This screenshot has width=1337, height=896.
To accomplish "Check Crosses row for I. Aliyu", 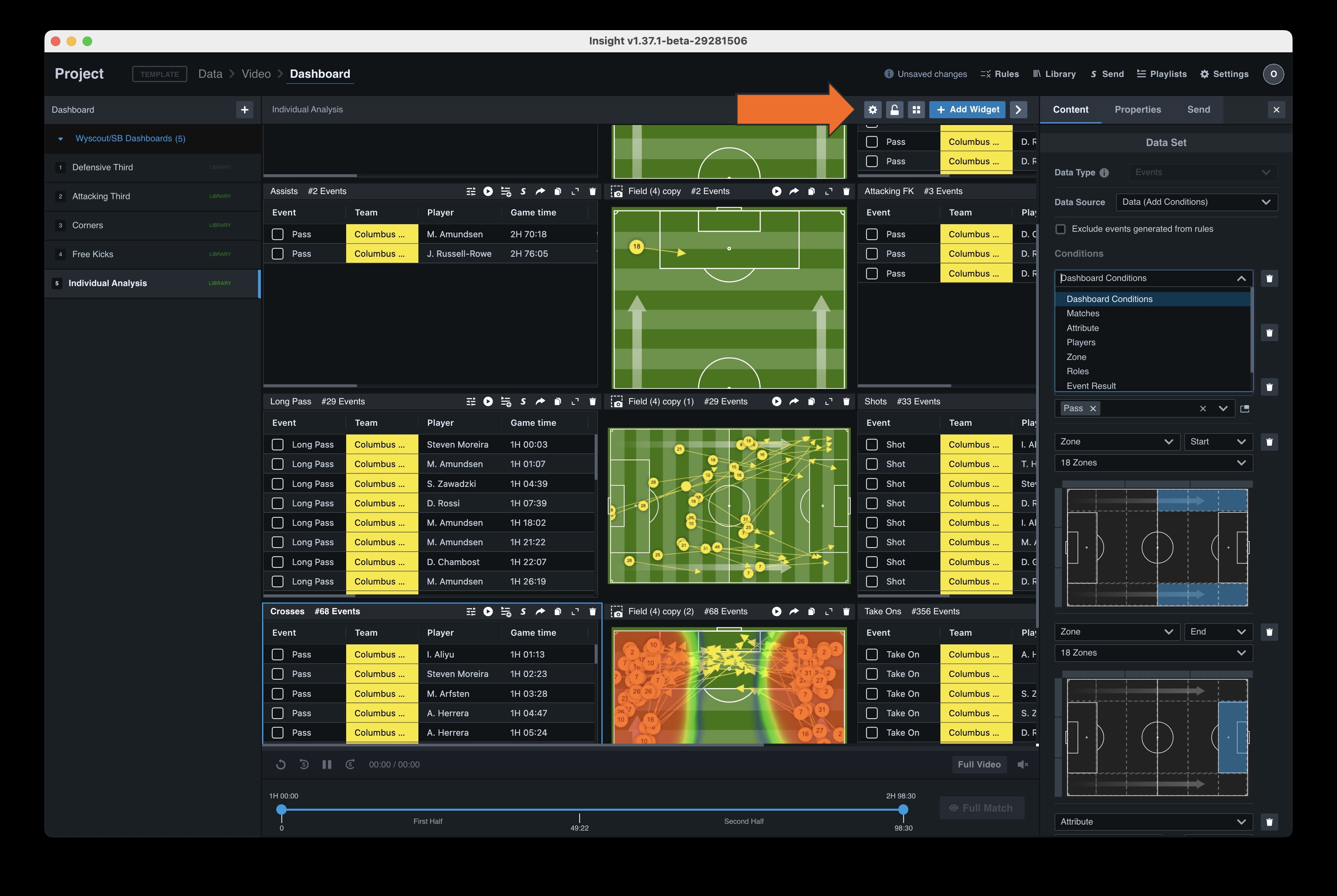I will point(278,654).
